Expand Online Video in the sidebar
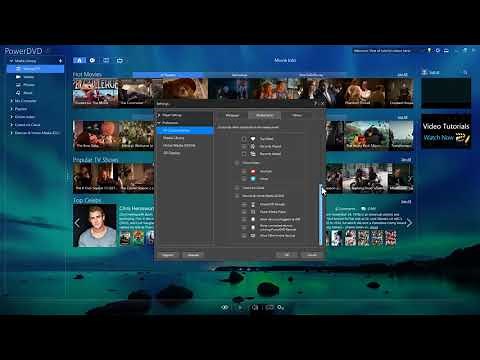Image resolution: width=480 pixels, height=360 pixels. coord(11,117)
